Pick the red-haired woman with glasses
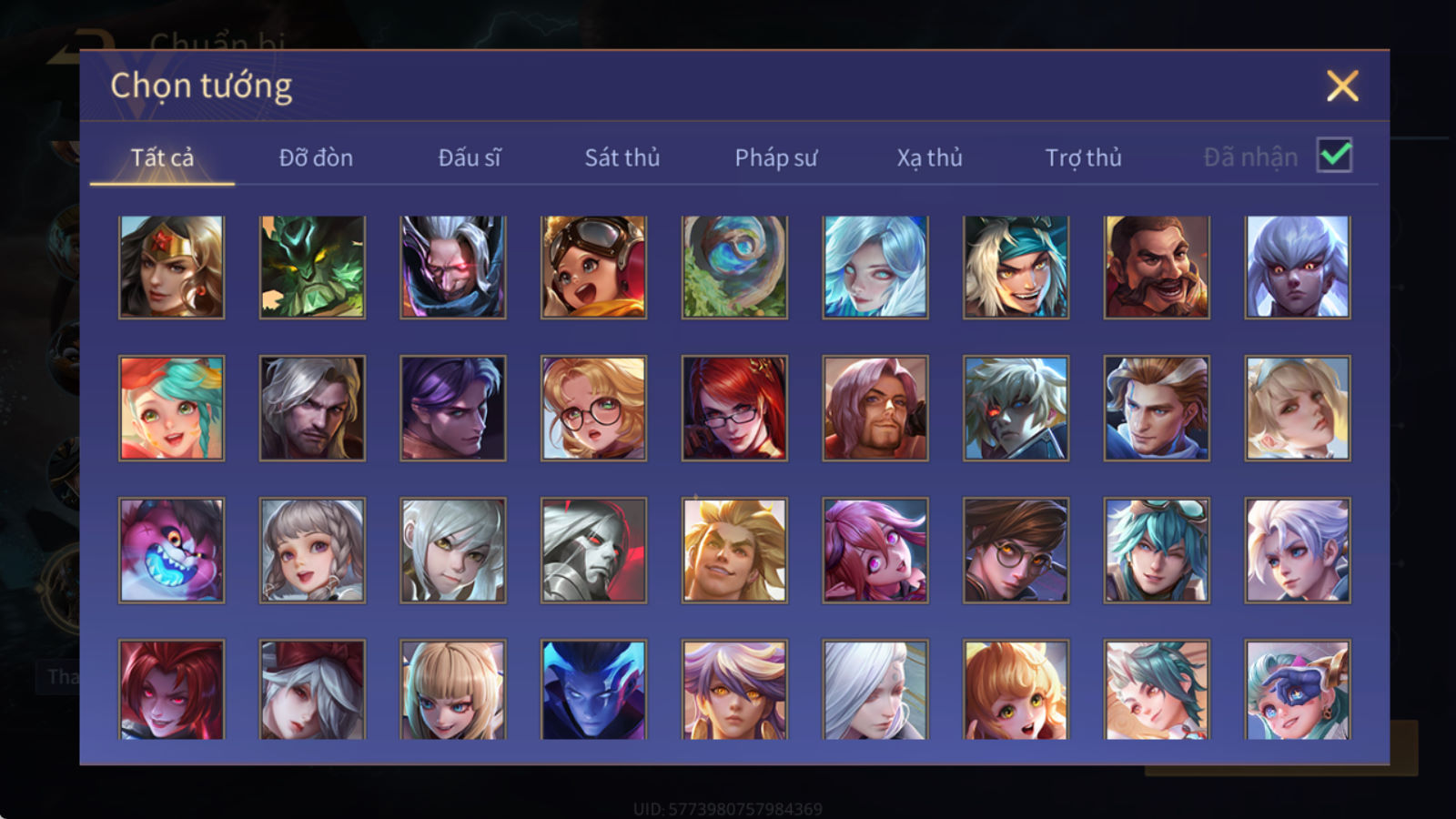The width and height of the screenshot is (1456, 819). [734, 408]
